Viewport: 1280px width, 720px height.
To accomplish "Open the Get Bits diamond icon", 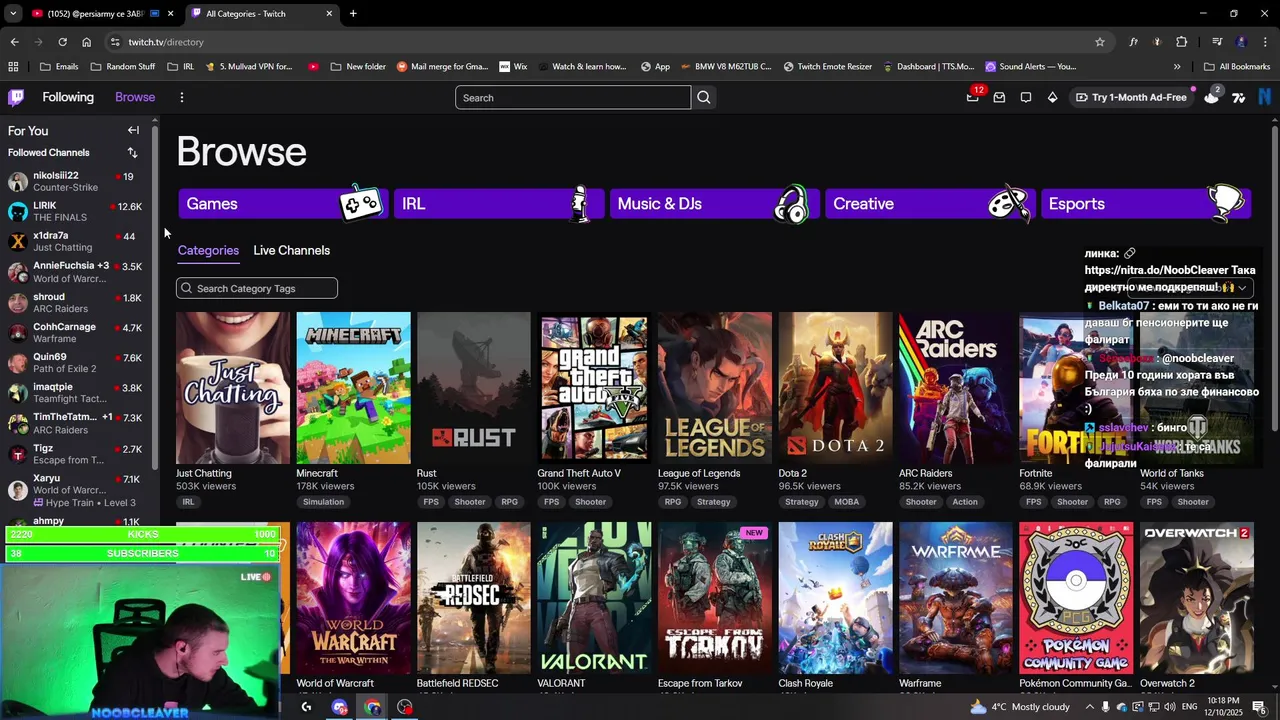I will click(1052, 97).
